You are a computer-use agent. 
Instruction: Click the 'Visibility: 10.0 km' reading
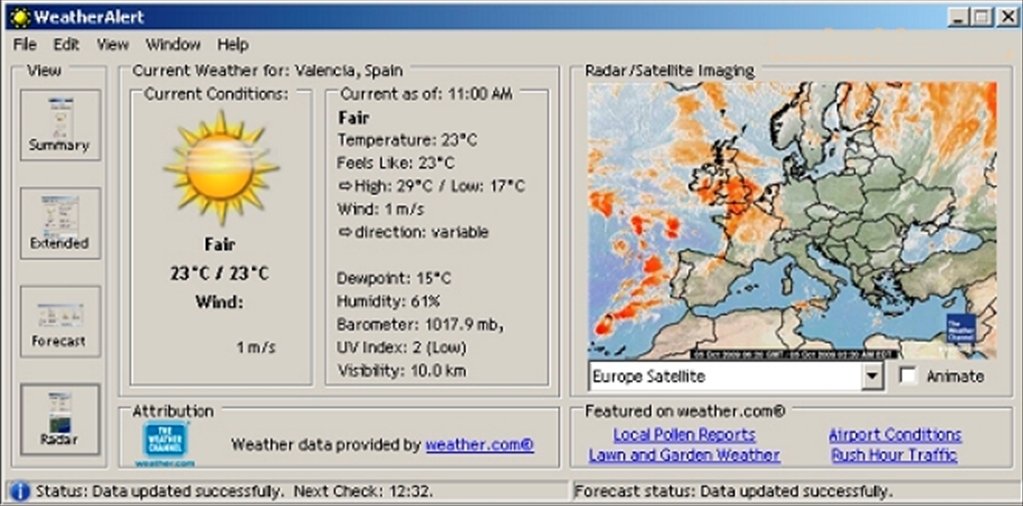402,371
